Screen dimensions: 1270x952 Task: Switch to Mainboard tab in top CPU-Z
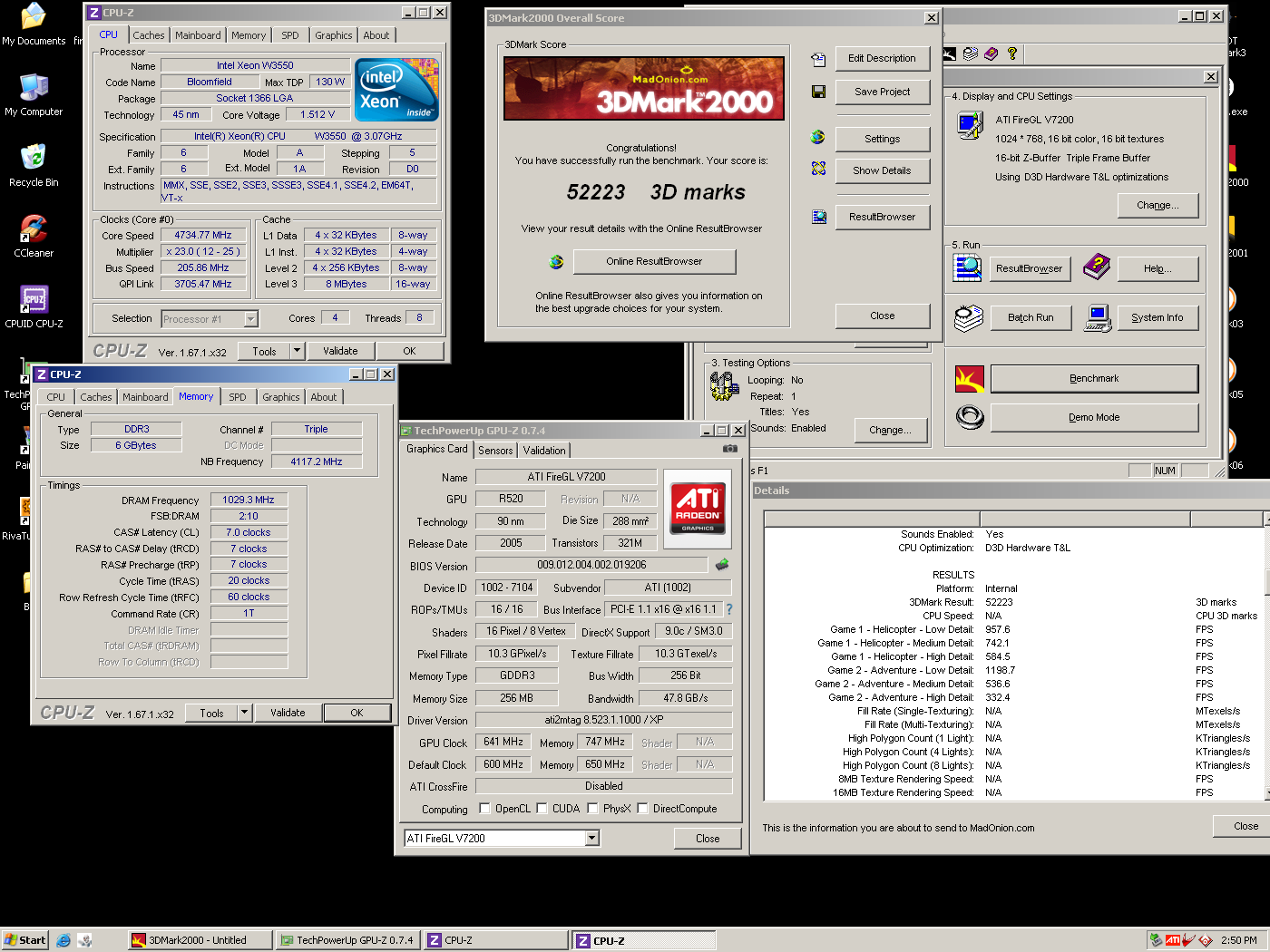(198, 35)
